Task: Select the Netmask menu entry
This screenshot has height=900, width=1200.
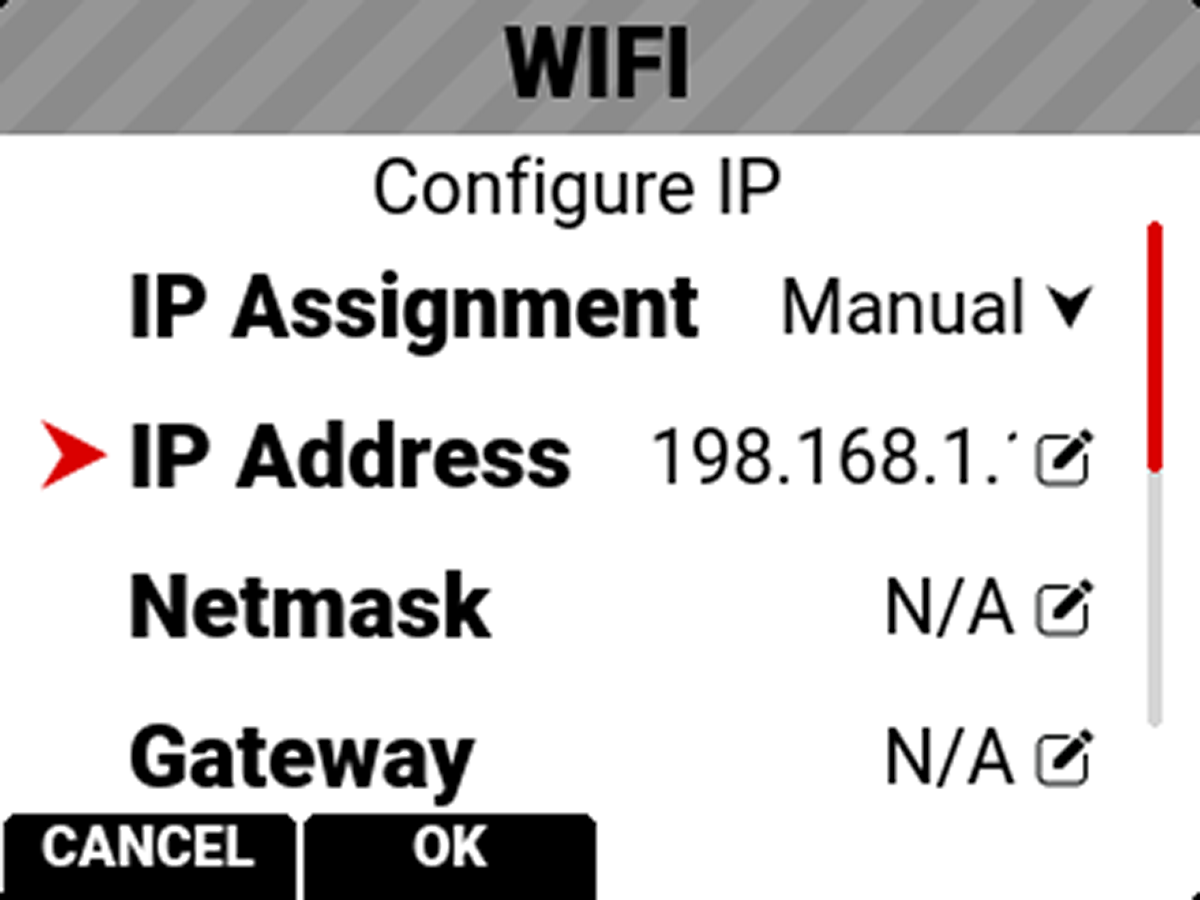Action: 310,607
